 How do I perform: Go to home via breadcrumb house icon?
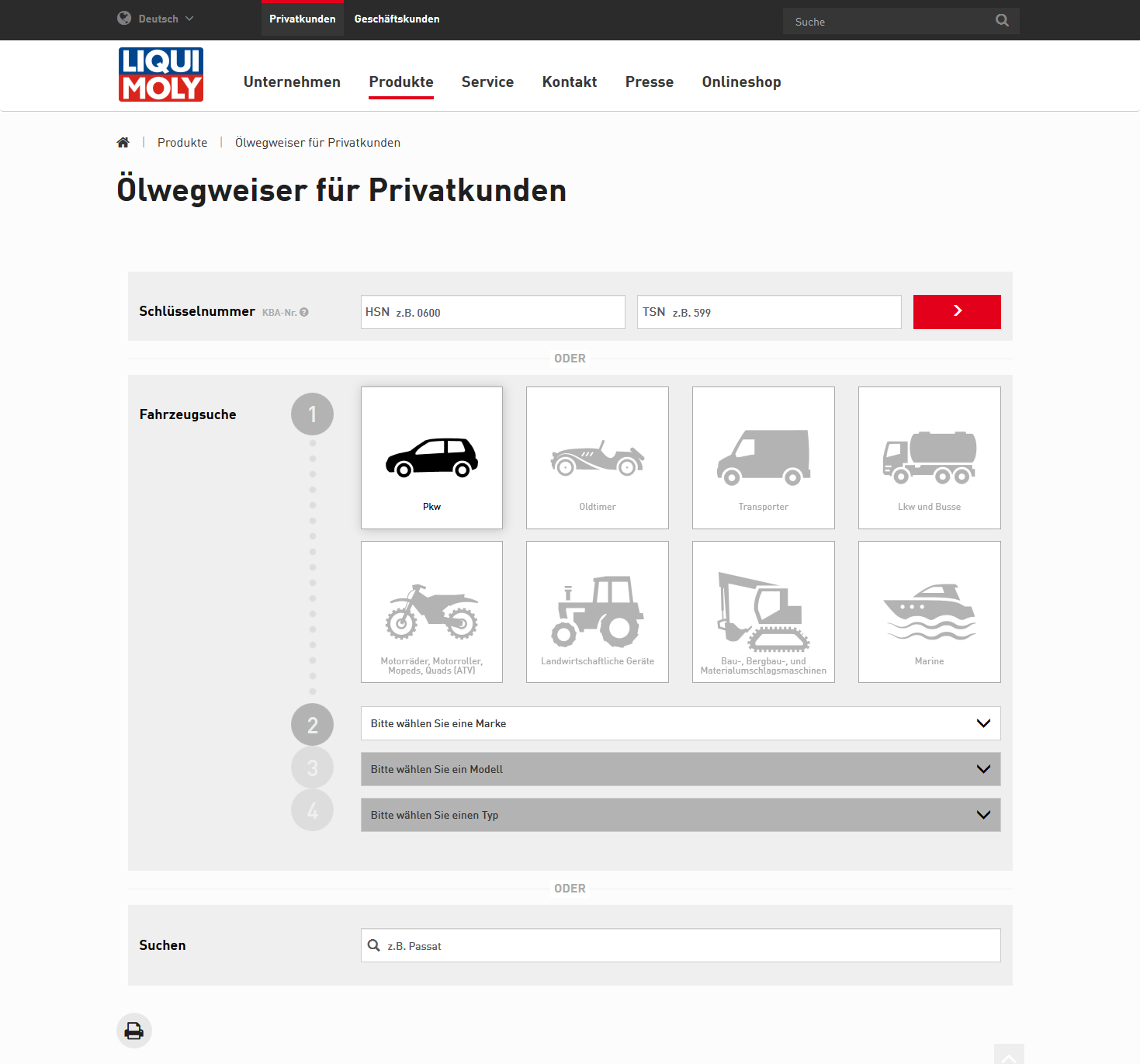point(123,143)
